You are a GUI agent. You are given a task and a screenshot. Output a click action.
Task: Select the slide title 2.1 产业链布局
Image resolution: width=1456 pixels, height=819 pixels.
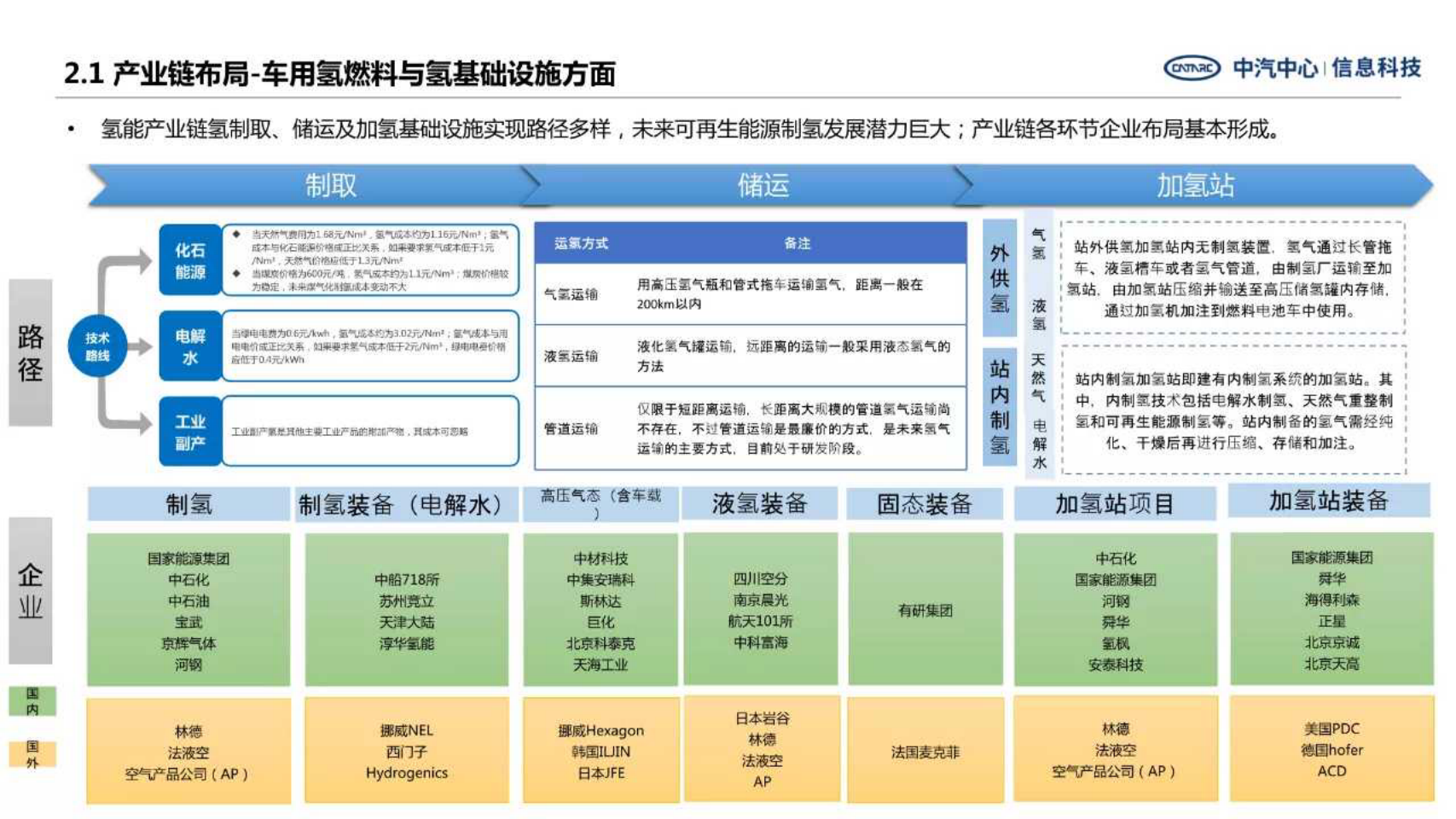339,73
